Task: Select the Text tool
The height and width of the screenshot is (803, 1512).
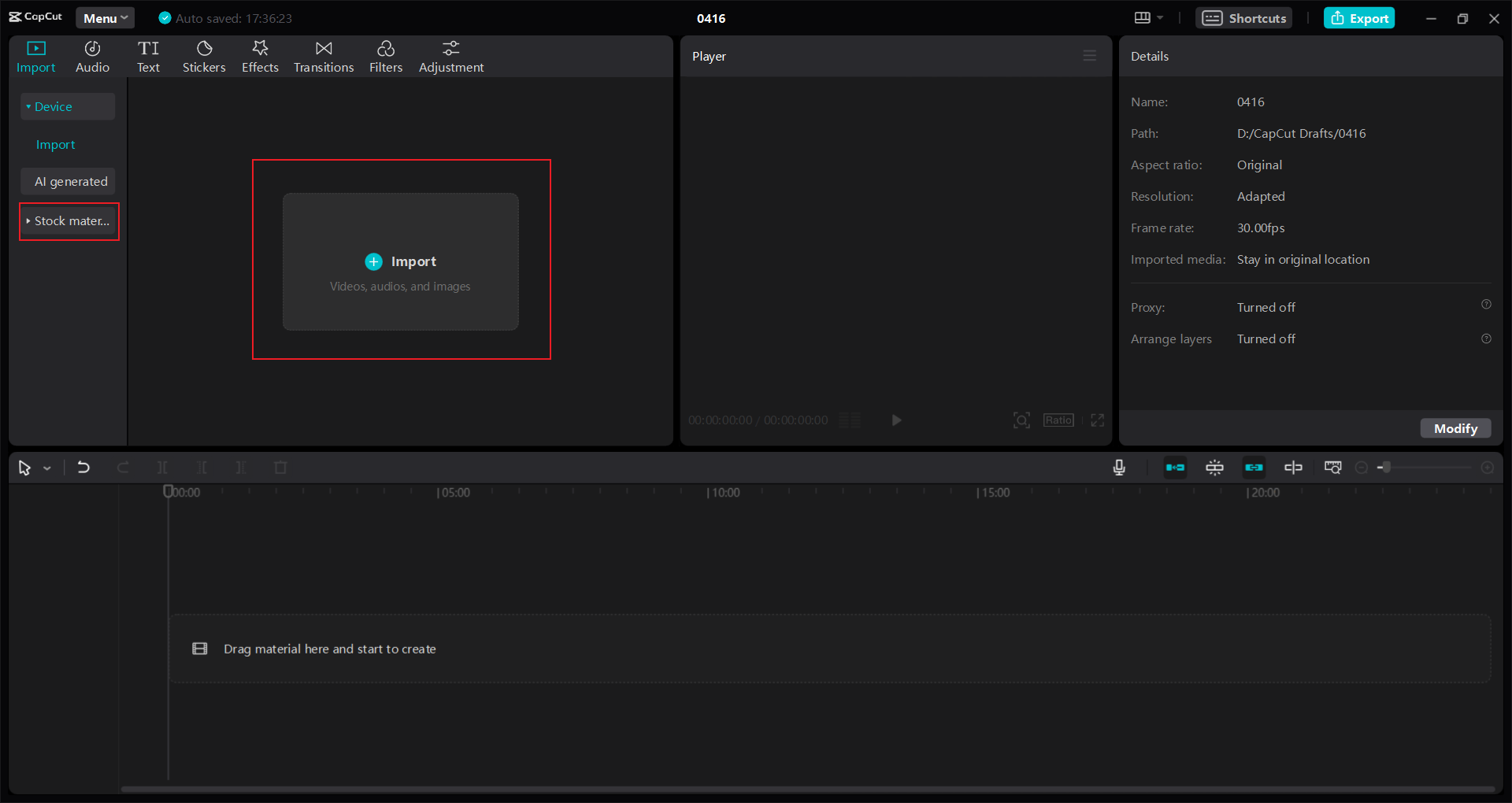Action: click(x=149, y=56)
